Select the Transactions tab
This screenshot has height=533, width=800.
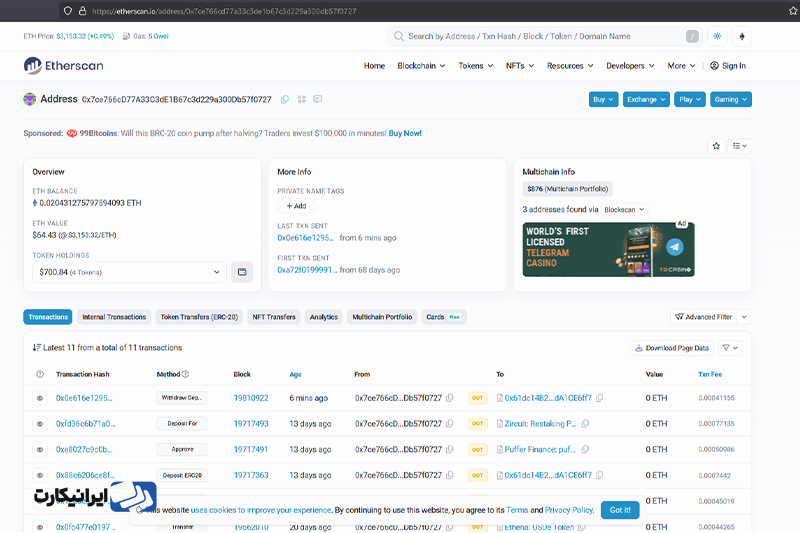click(48, 317)
